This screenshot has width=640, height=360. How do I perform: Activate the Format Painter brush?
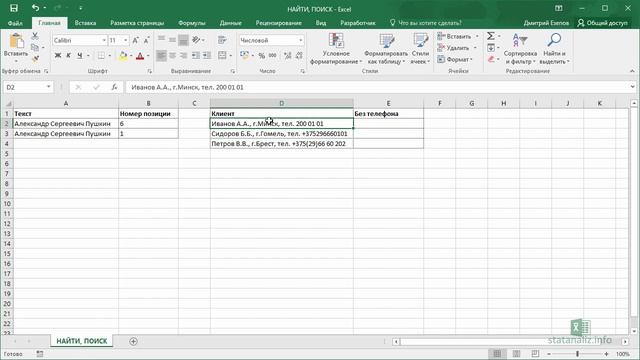click(35, 59)
